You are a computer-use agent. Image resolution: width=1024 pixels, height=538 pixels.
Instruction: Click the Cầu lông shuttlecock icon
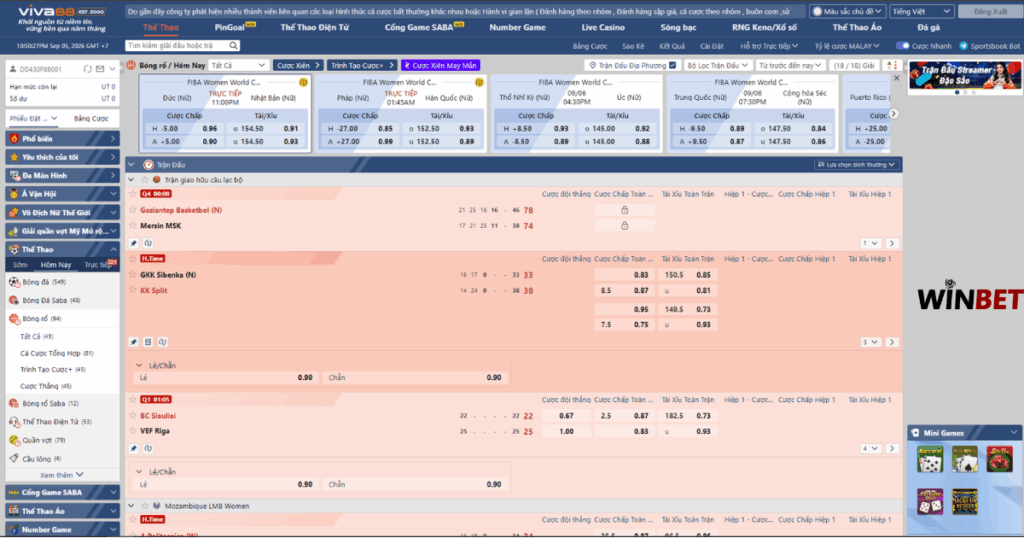(14, 458)
